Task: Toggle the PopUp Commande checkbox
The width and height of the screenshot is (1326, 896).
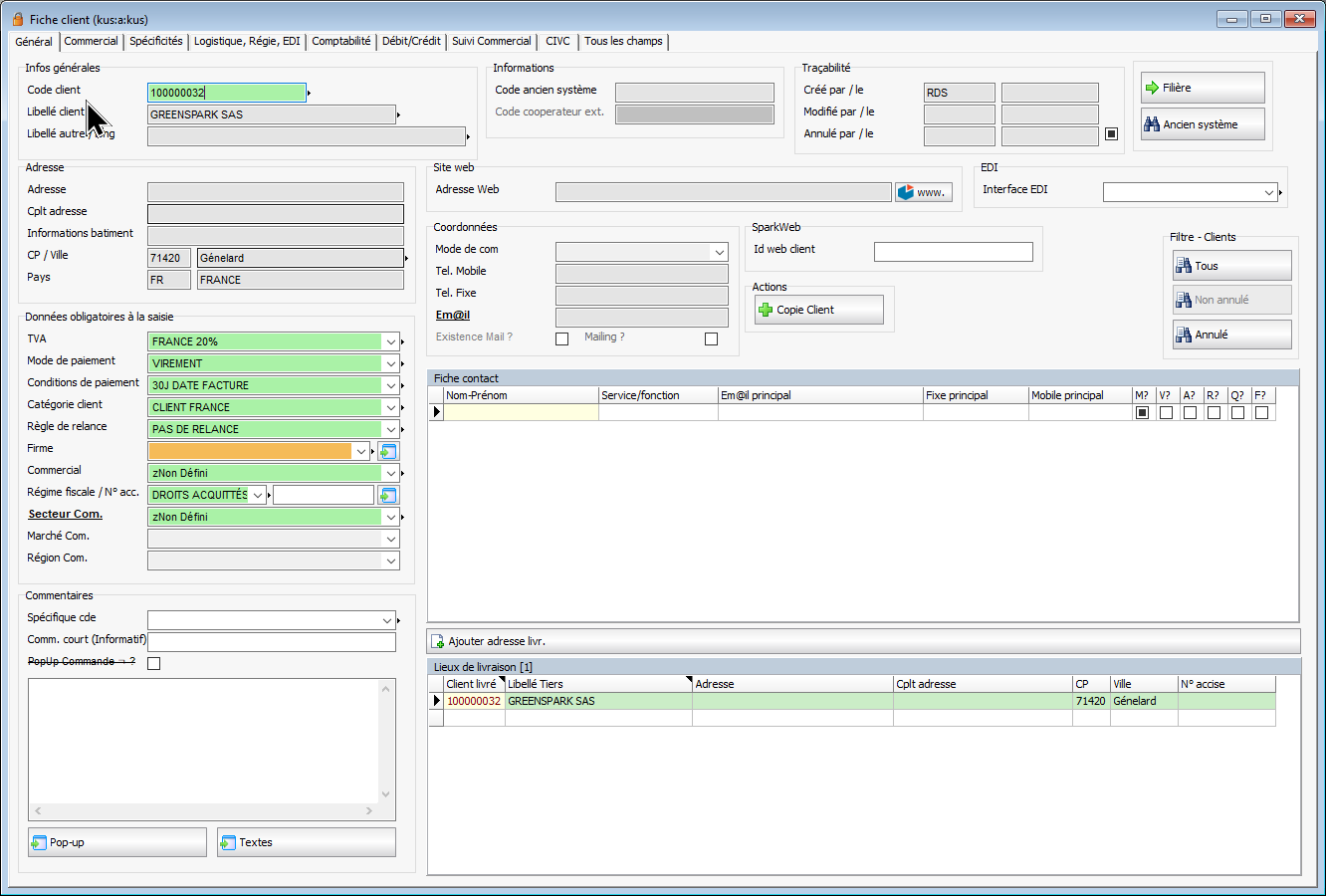Action: (153, 663)
